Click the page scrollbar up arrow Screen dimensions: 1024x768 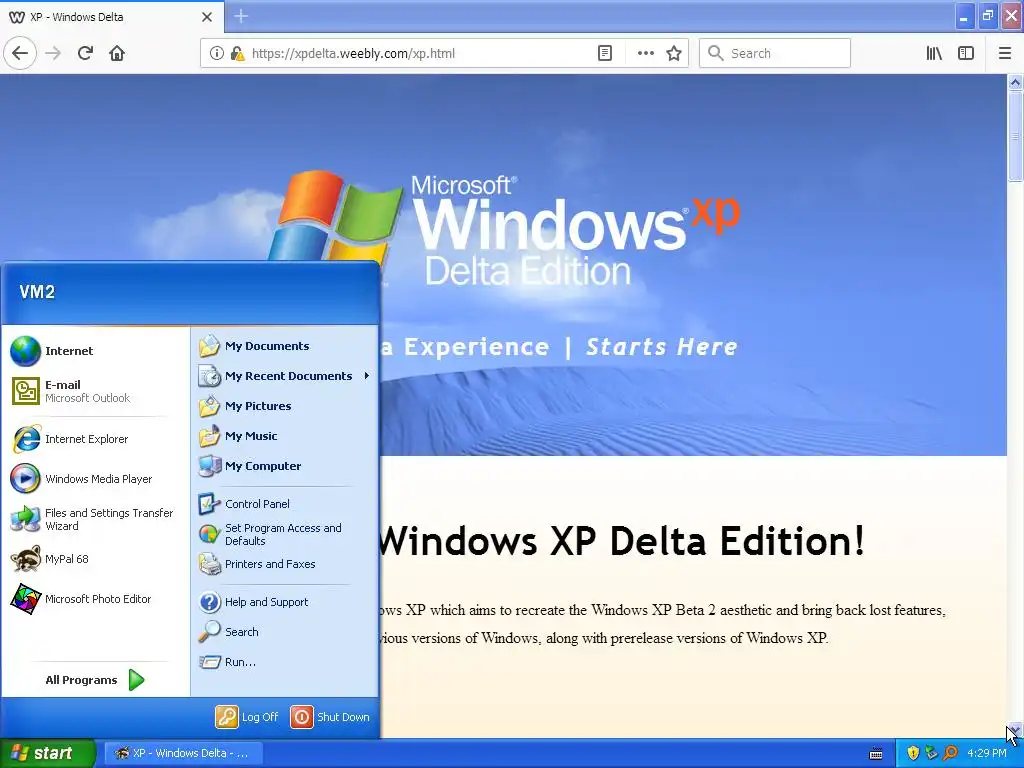pos(1015,82)
